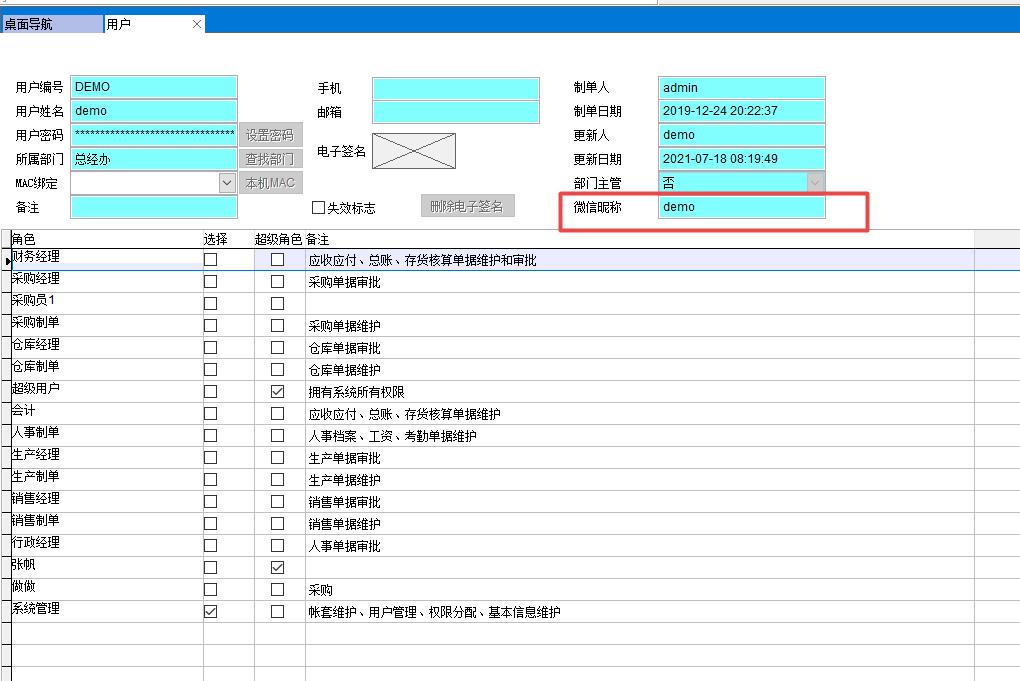The height and width of the screenshot is (681, 1020).
Task: Select the 用户 tab
Action: 140,24
